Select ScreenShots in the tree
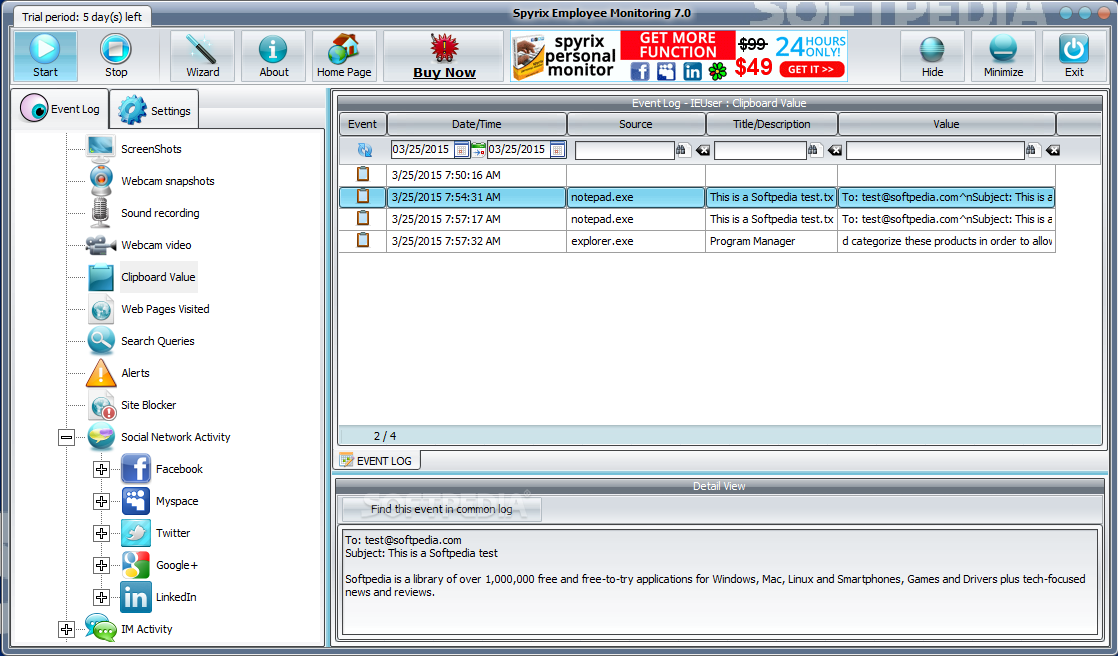The width and height of the screenshot is (1118, 656). coord(151,149)
